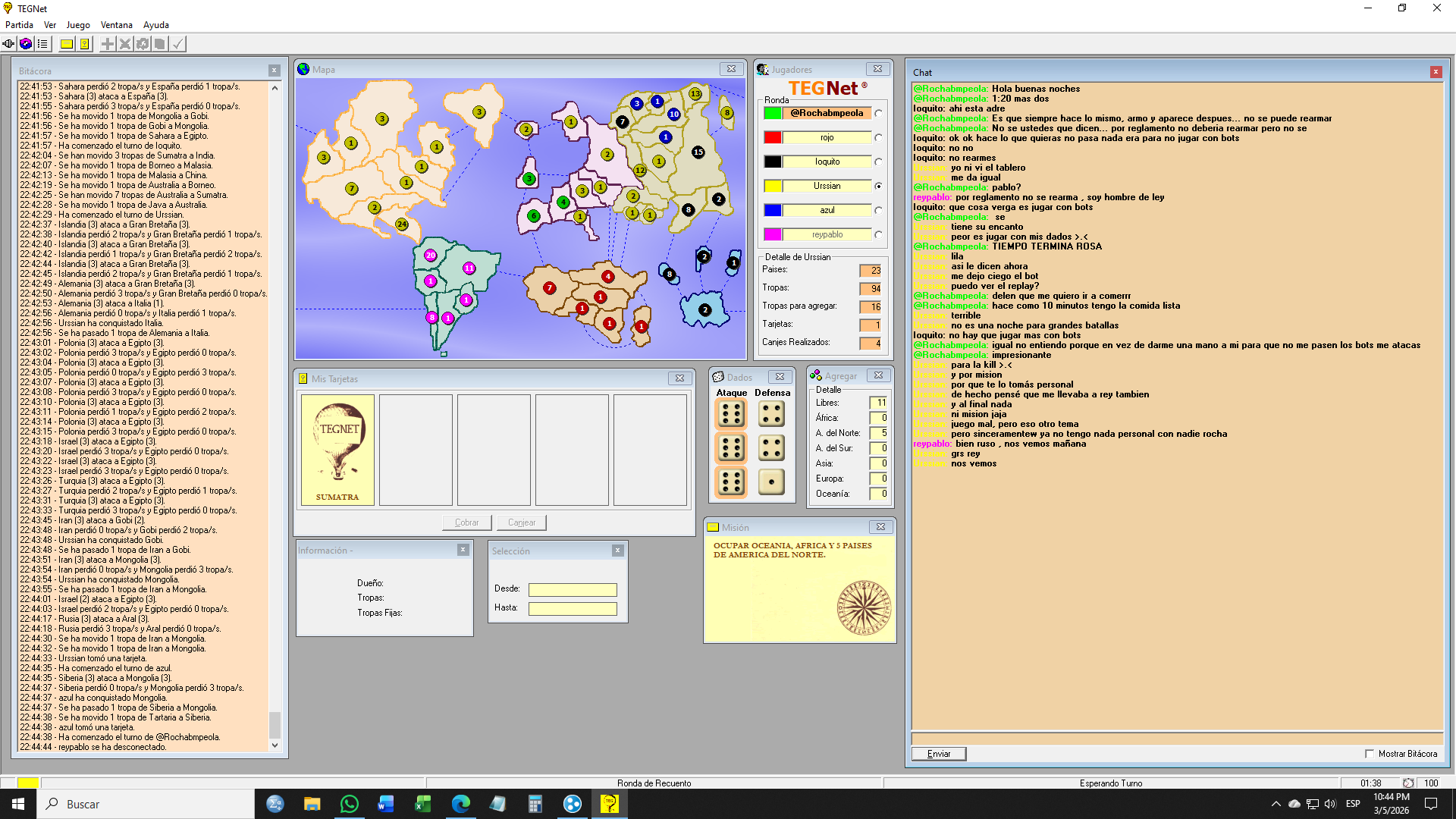Select the radio button next to rojo
1456x819 pixels.
coord(878,138)
